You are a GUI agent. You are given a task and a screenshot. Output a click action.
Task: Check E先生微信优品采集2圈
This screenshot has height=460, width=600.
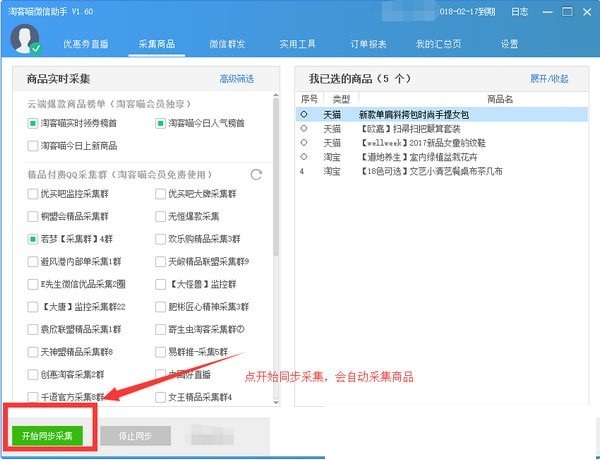[x=33, y=284]
